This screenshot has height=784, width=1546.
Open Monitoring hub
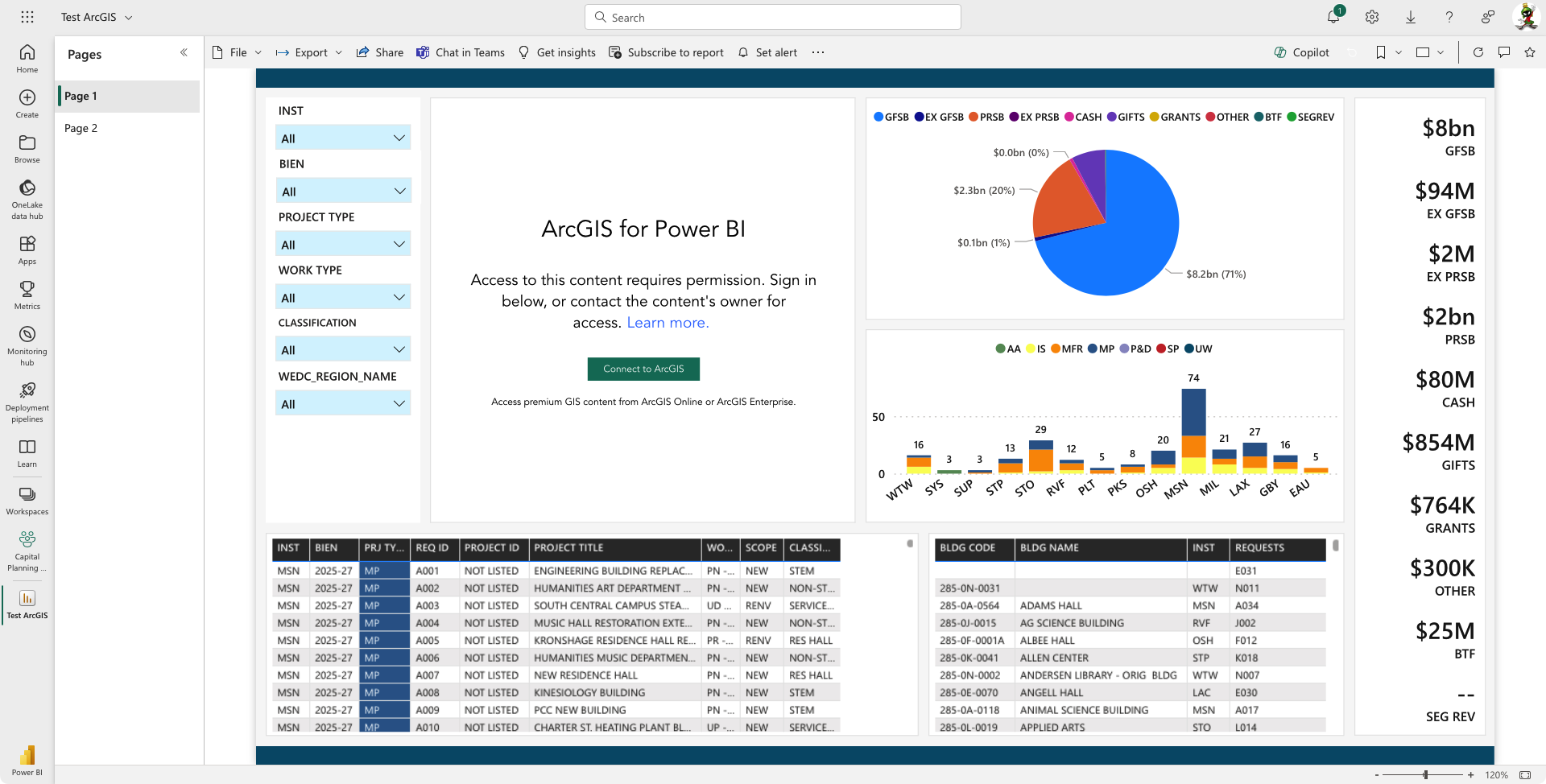point(27,345)
